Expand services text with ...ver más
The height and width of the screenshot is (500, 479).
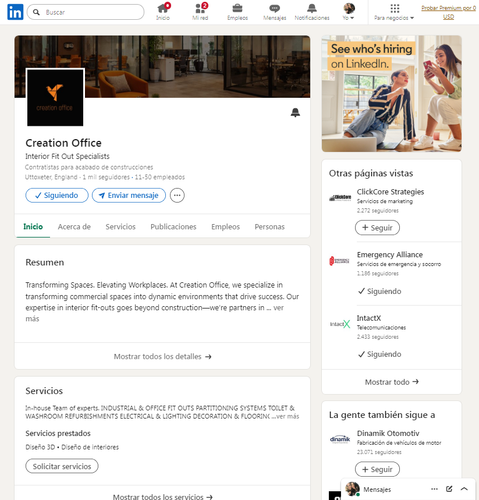point(285,416)
